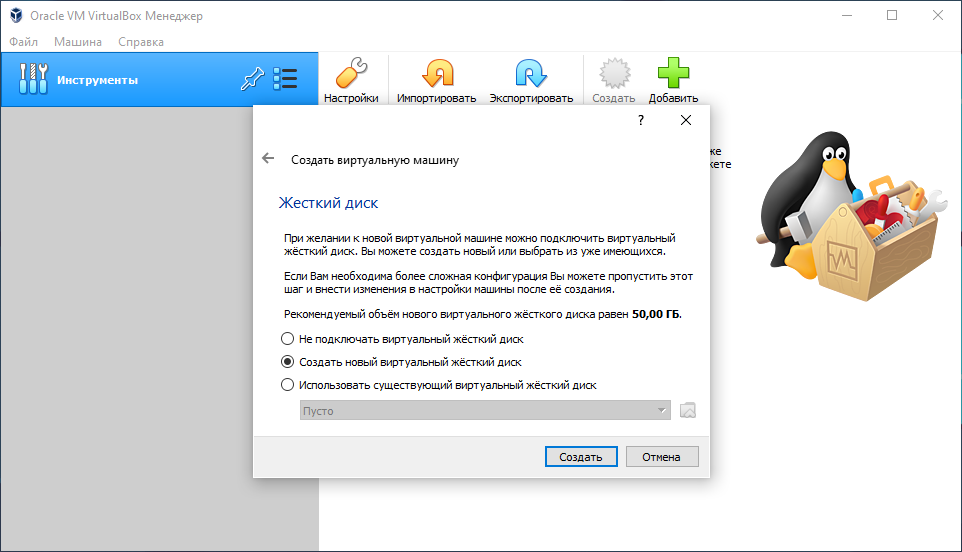
Task: Open Настройки wrench toolbar icon
Action: pyautogui.click(x=351, y=73)
